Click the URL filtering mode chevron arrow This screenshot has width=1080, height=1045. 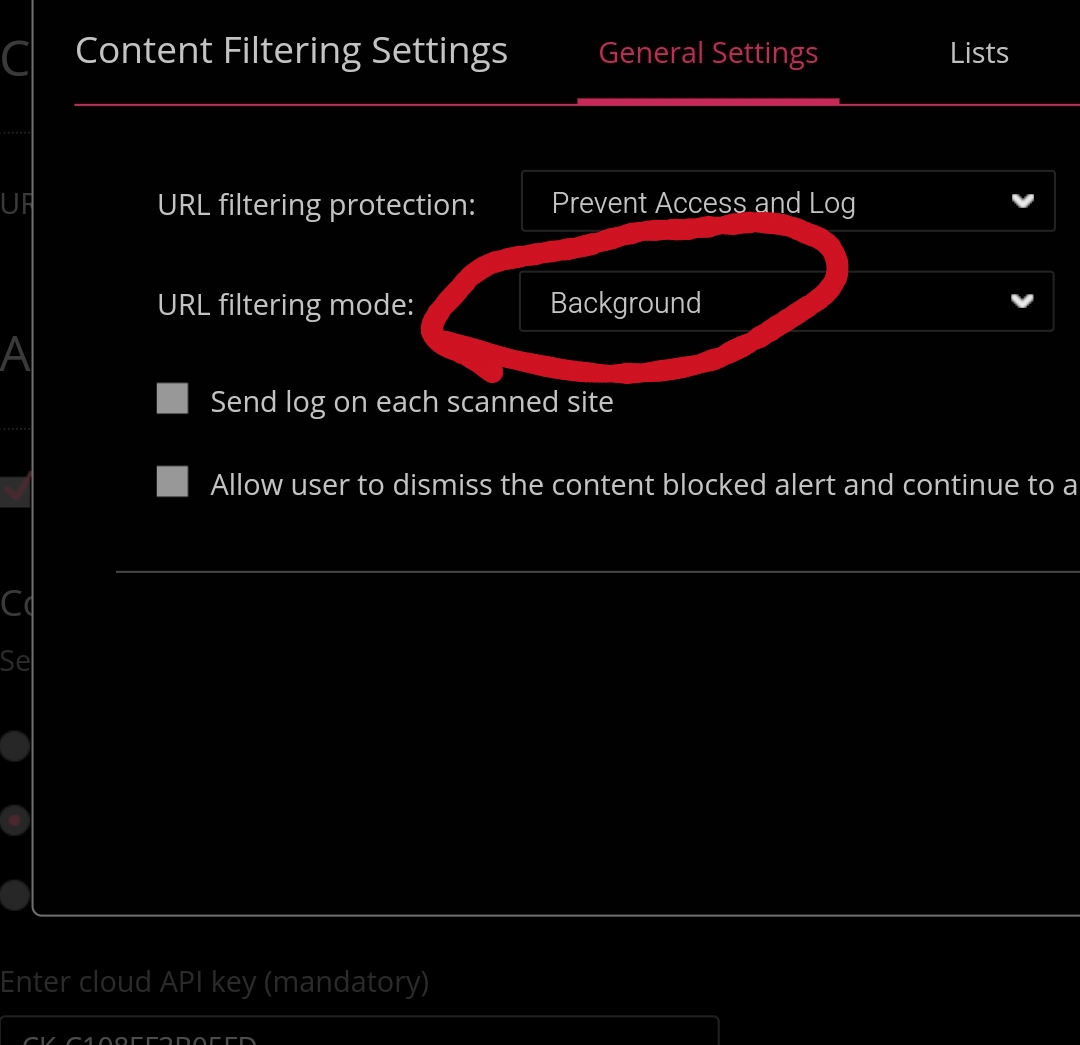coord(1021,301)
